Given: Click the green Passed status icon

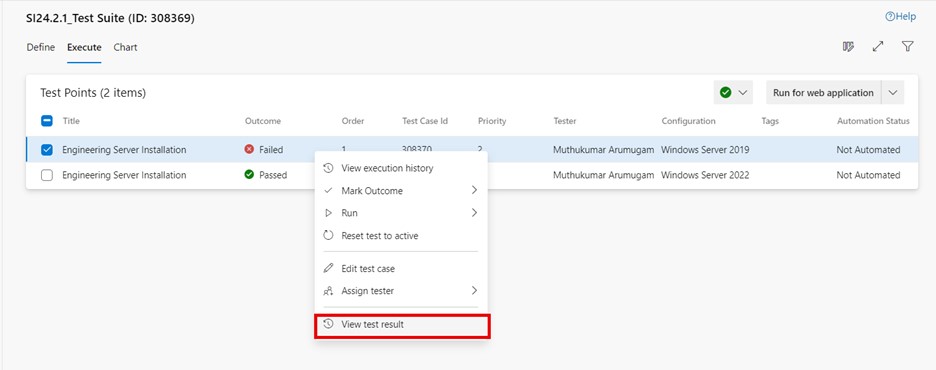Looking at the screenshot, I should tap(250, 175).
